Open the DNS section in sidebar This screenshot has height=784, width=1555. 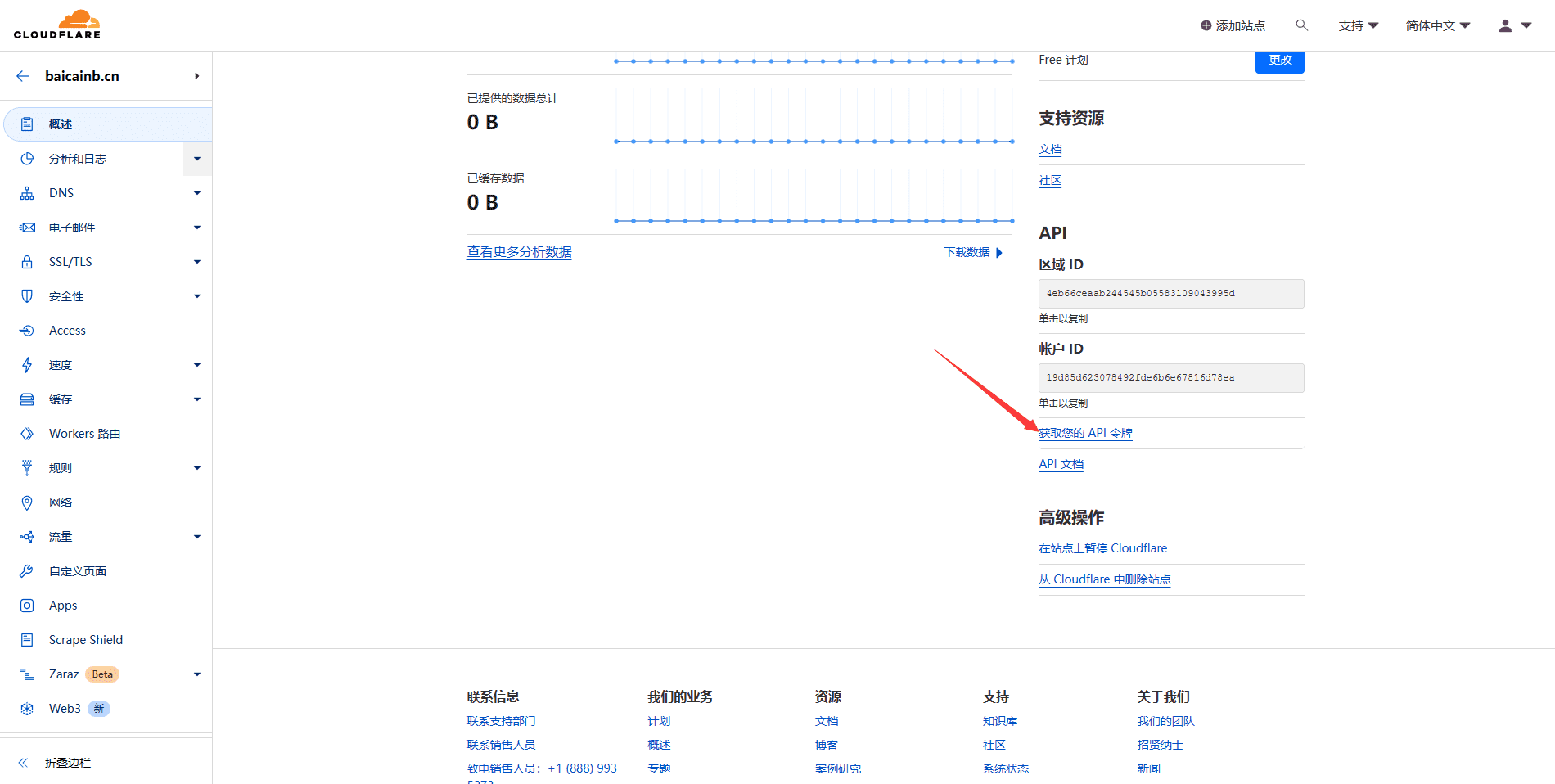pyautogui.click(x=61, y=192)
